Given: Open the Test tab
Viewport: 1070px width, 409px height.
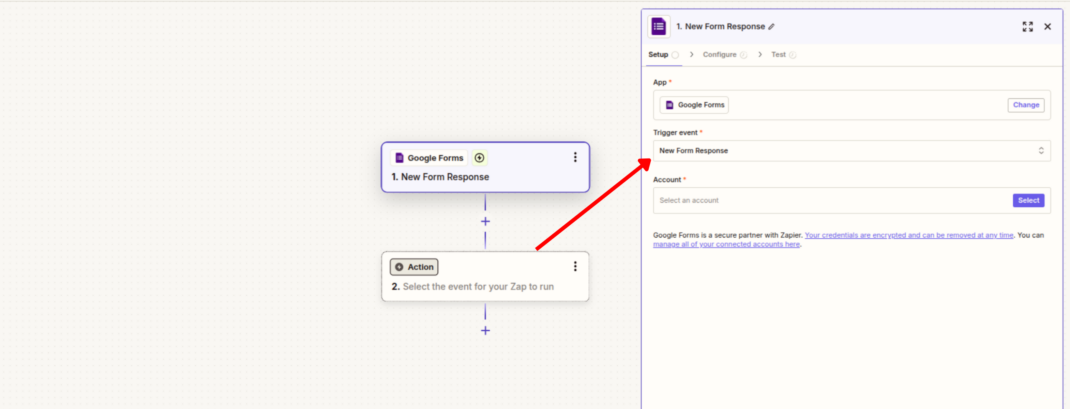Looking at the screenshot, I should tap(783, 55).
